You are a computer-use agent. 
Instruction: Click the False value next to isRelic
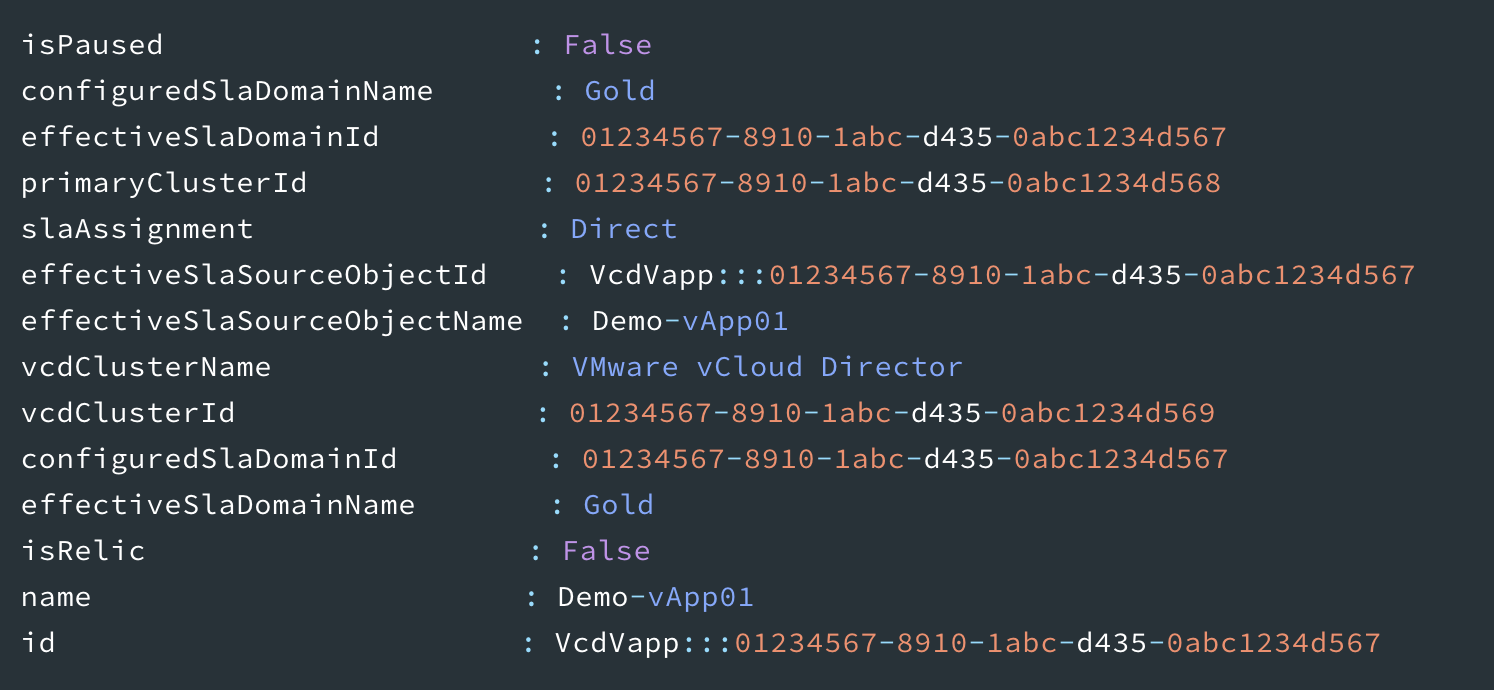pos(606,551)
